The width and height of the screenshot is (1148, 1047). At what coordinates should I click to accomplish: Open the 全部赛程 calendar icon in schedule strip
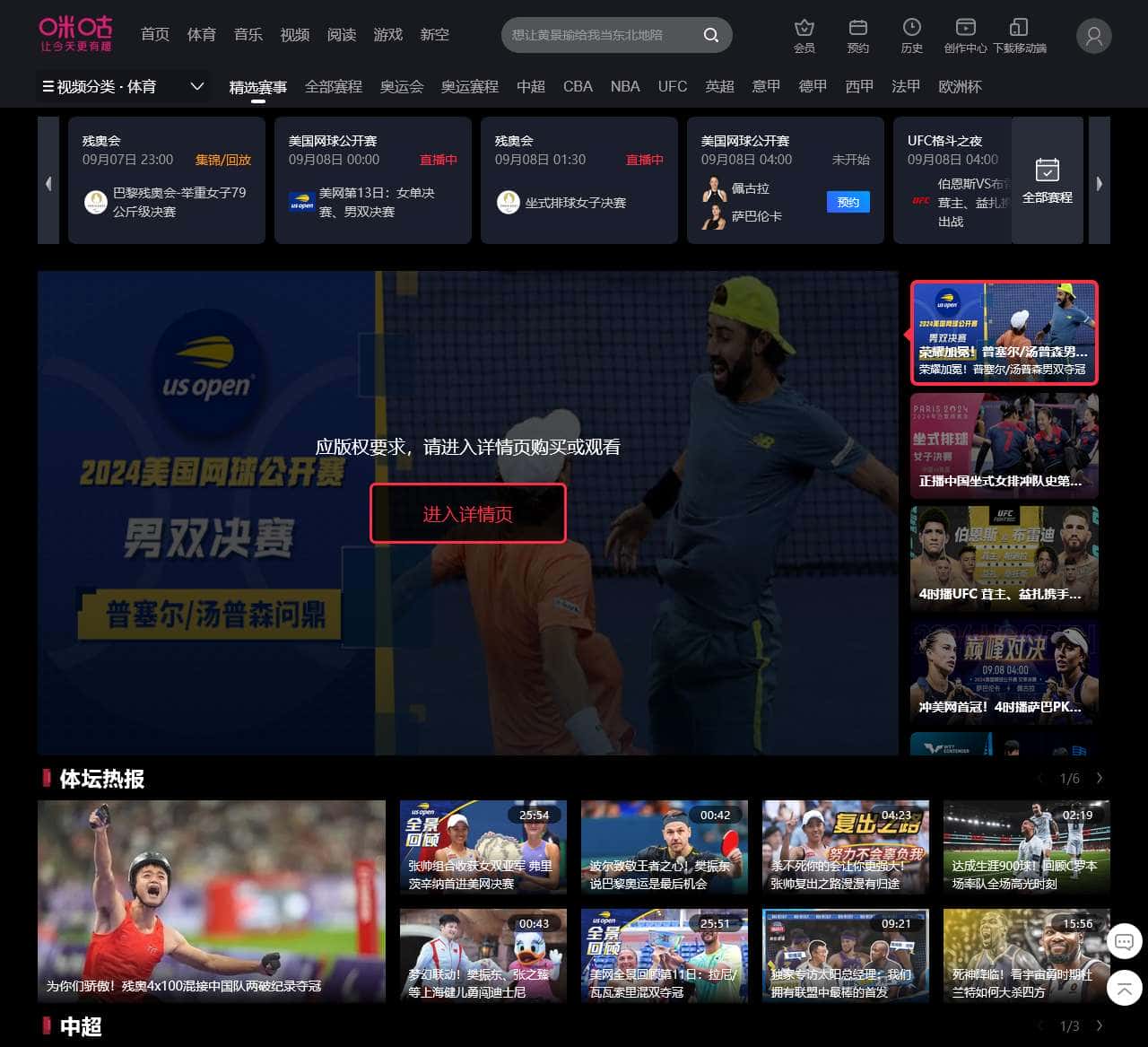[1048, 180]
